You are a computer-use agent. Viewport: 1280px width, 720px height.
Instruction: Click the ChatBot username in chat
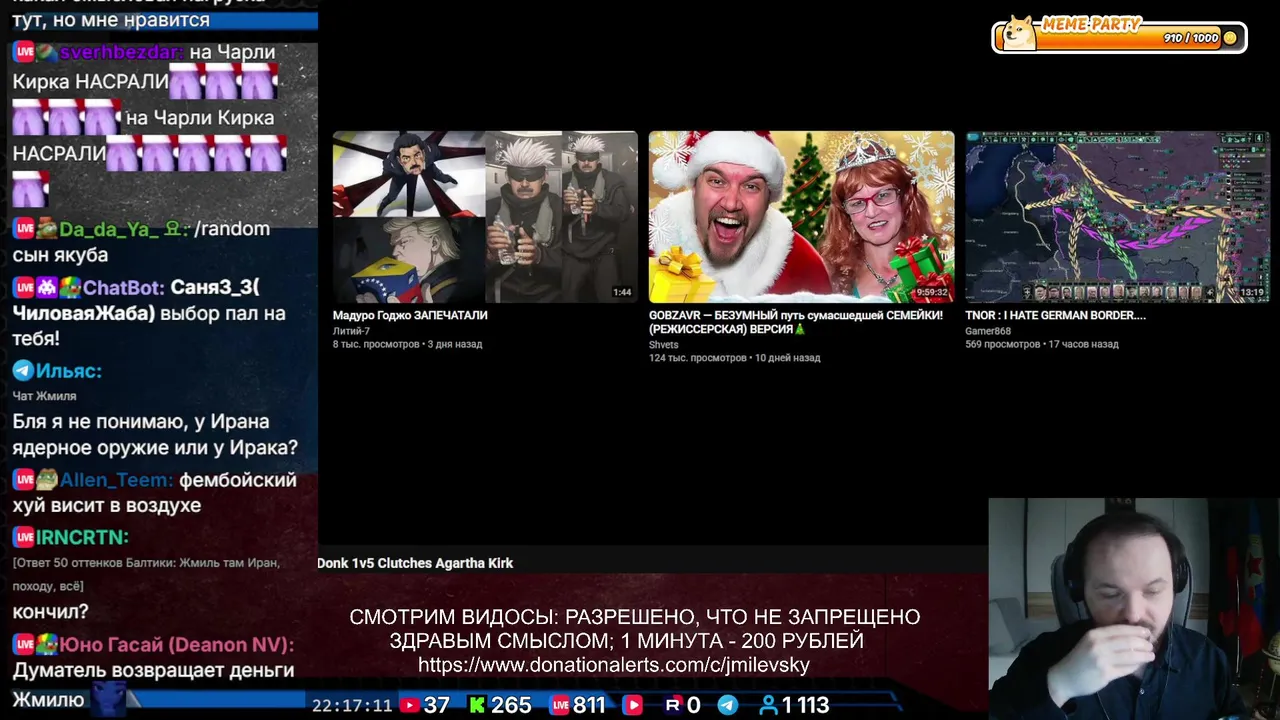tap(123, 288)
